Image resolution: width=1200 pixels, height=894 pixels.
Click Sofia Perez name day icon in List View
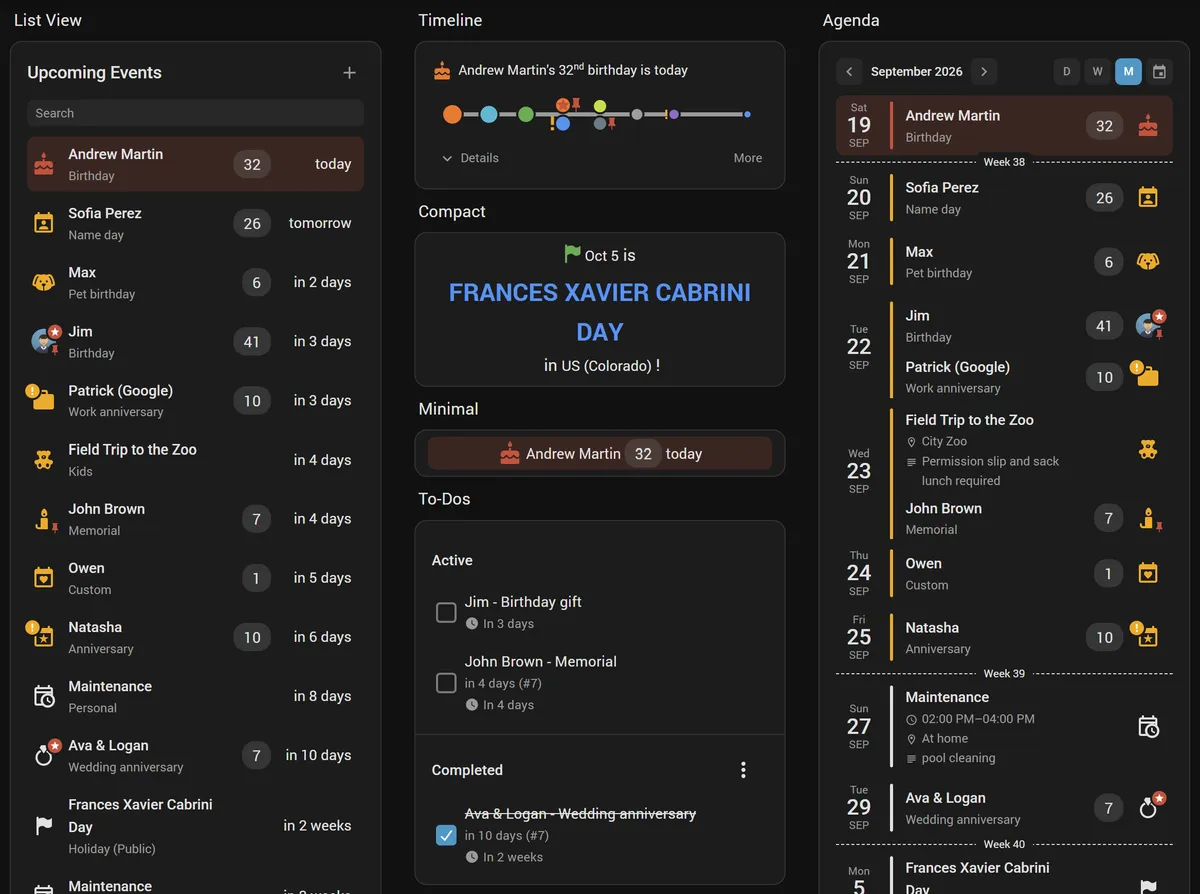coord(43,223)
